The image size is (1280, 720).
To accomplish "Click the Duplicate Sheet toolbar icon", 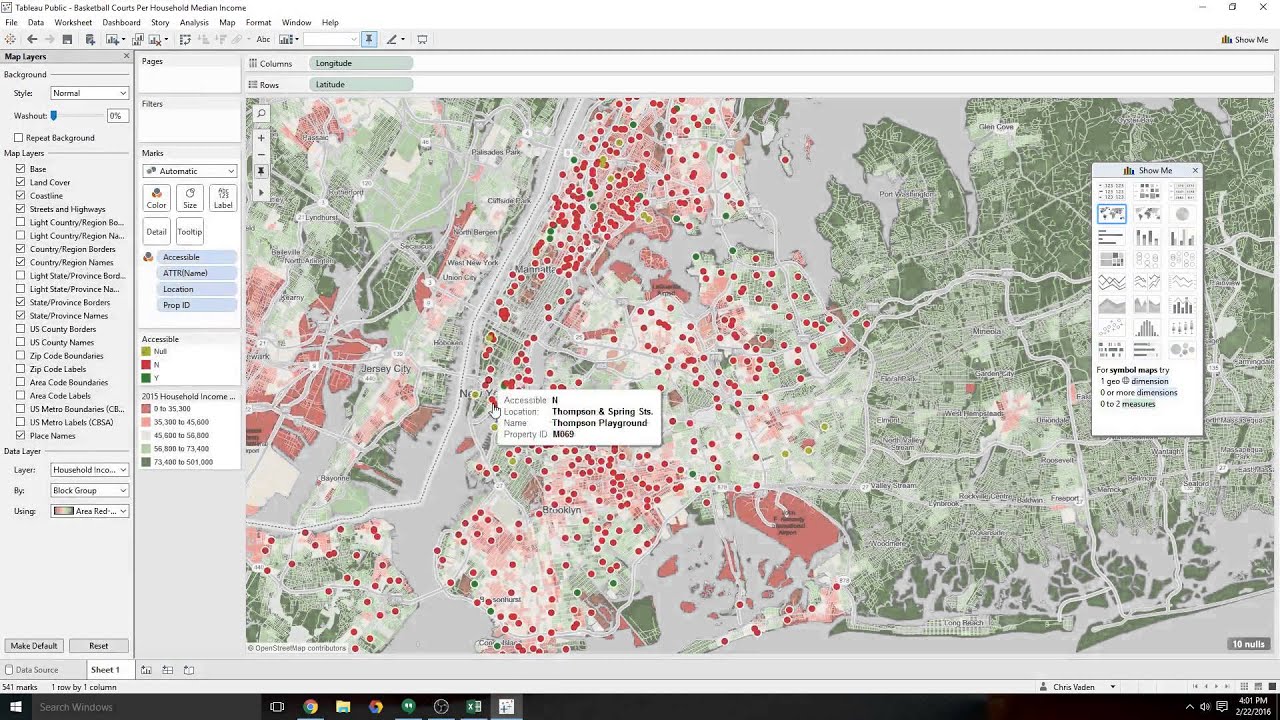I will 138,39.
